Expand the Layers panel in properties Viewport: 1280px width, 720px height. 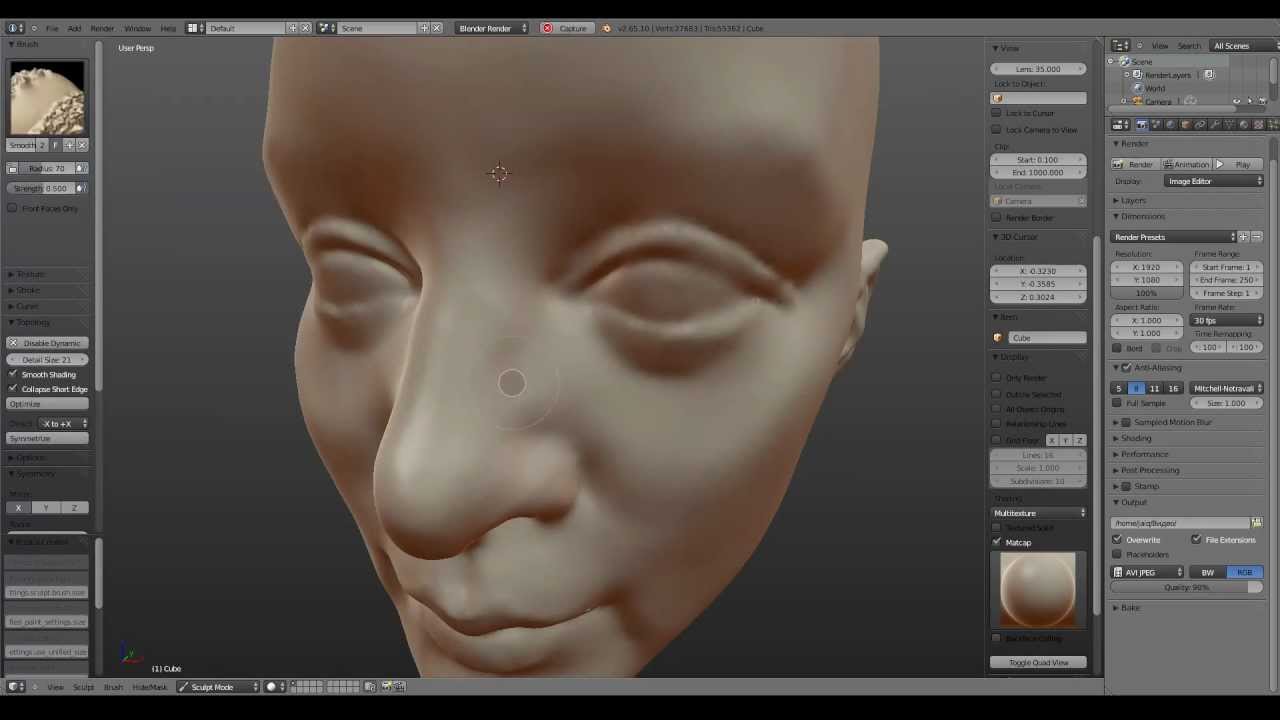1132,200
